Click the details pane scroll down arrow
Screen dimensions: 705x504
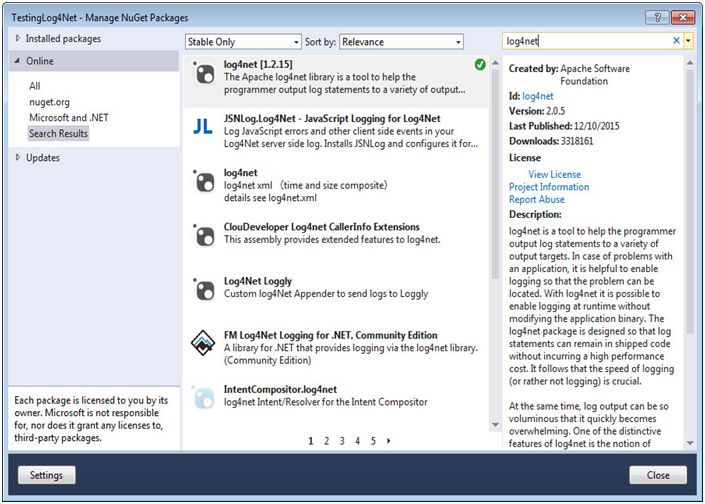690,443
